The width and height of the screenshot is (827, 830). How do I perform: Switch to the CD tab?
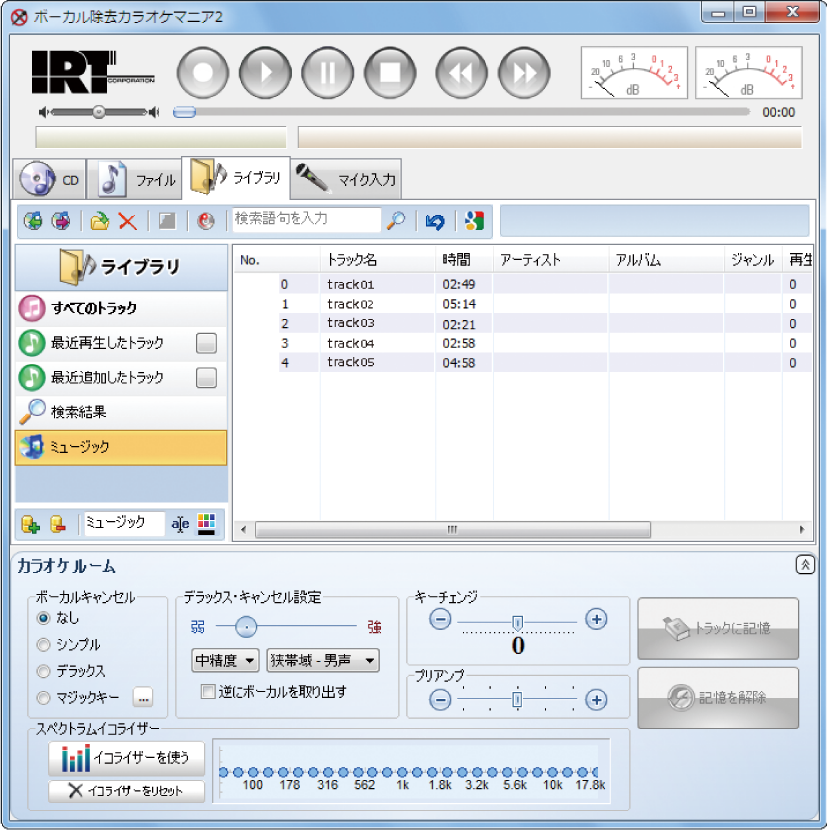pos(51,180)
